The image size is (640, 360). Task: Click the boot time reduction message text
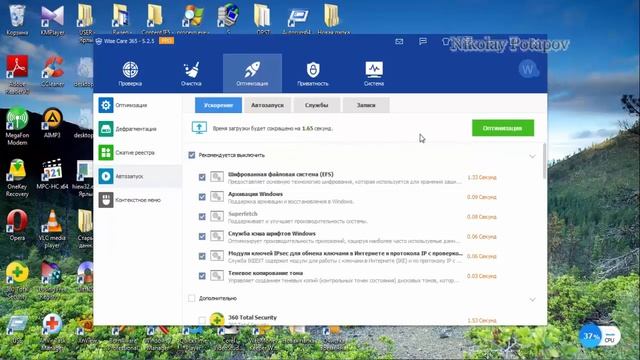[x=273, y=128]
